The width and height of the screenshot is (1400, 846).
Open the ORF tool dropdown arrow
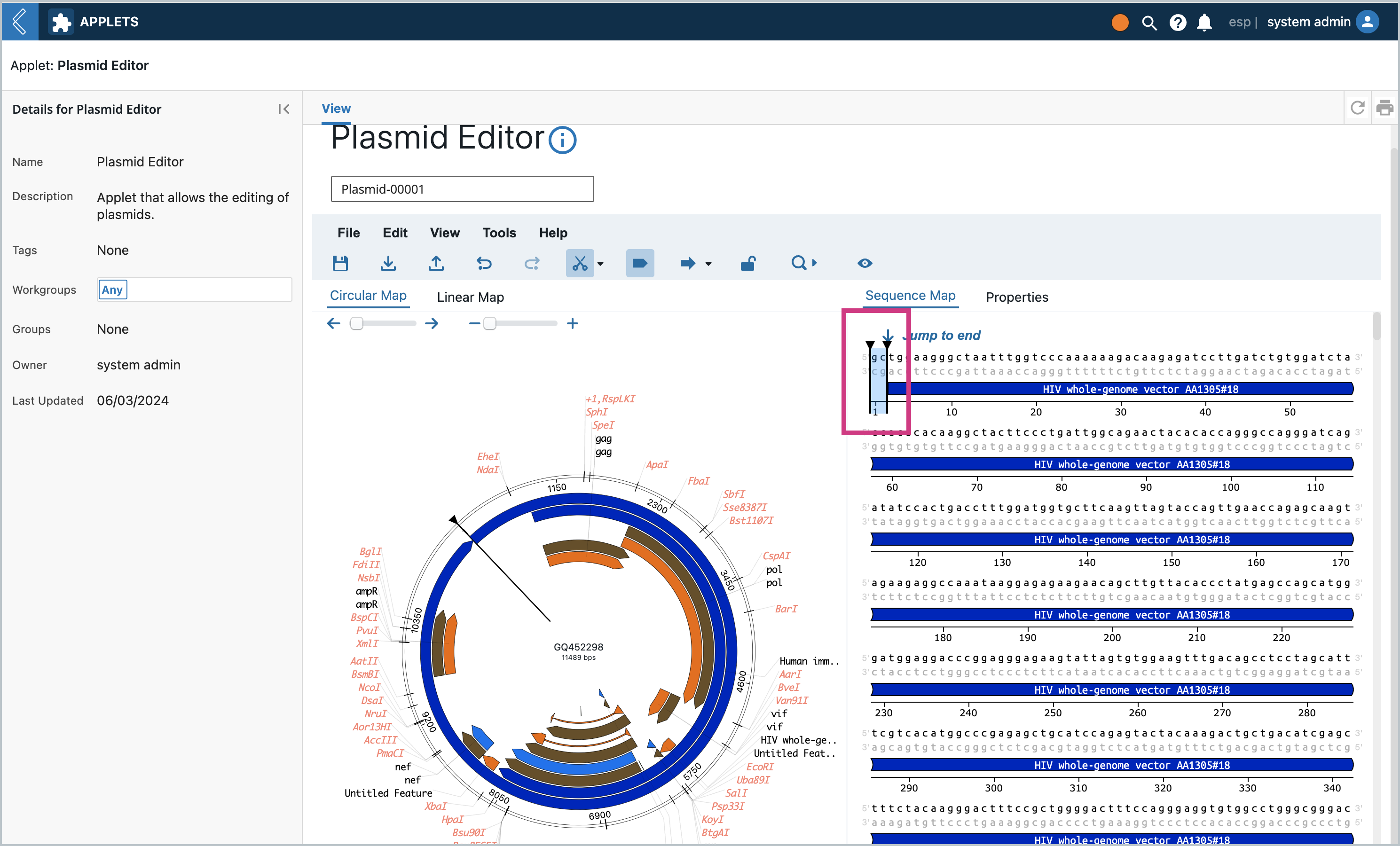(x=708, y=264)
